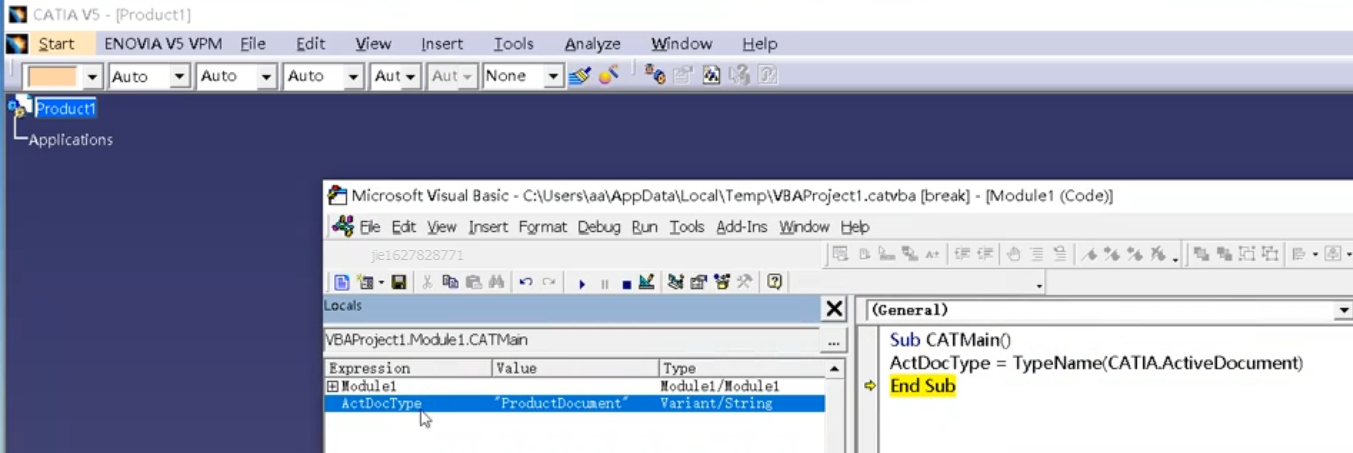1353x453 pixels.
Task: Open the CATIA color fill dropdown
Action: pyautogui.click(x=92, y=76)
